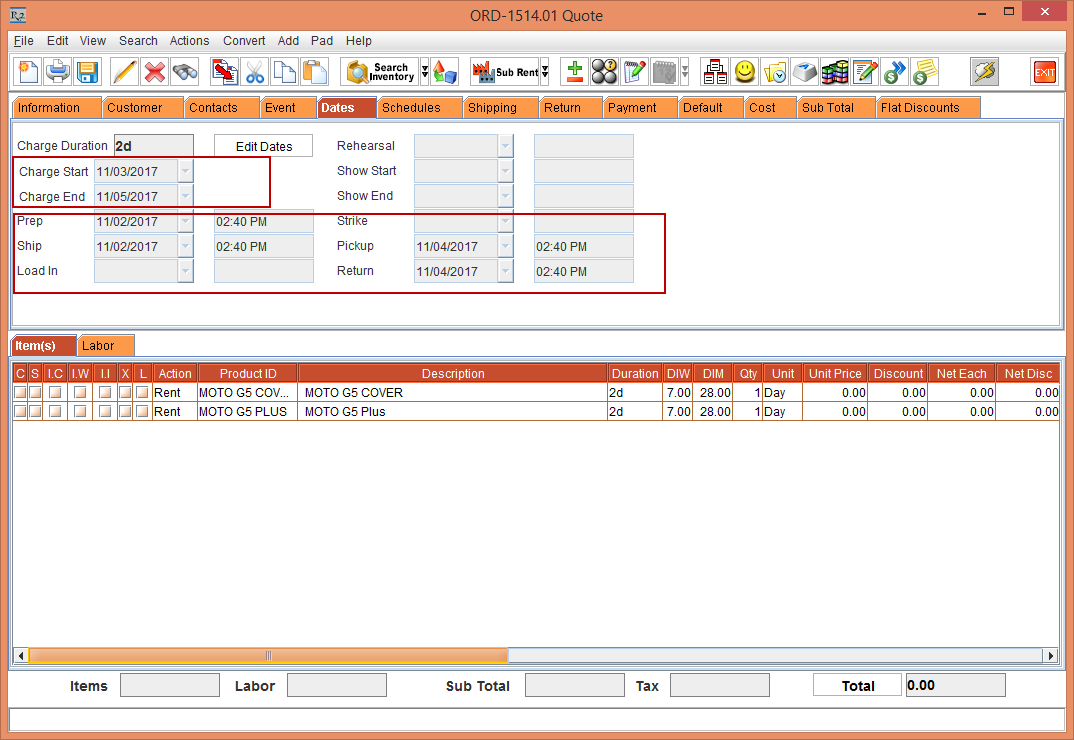
Task: Switch to the Shipping tab
Action: (x=500, y=107)
